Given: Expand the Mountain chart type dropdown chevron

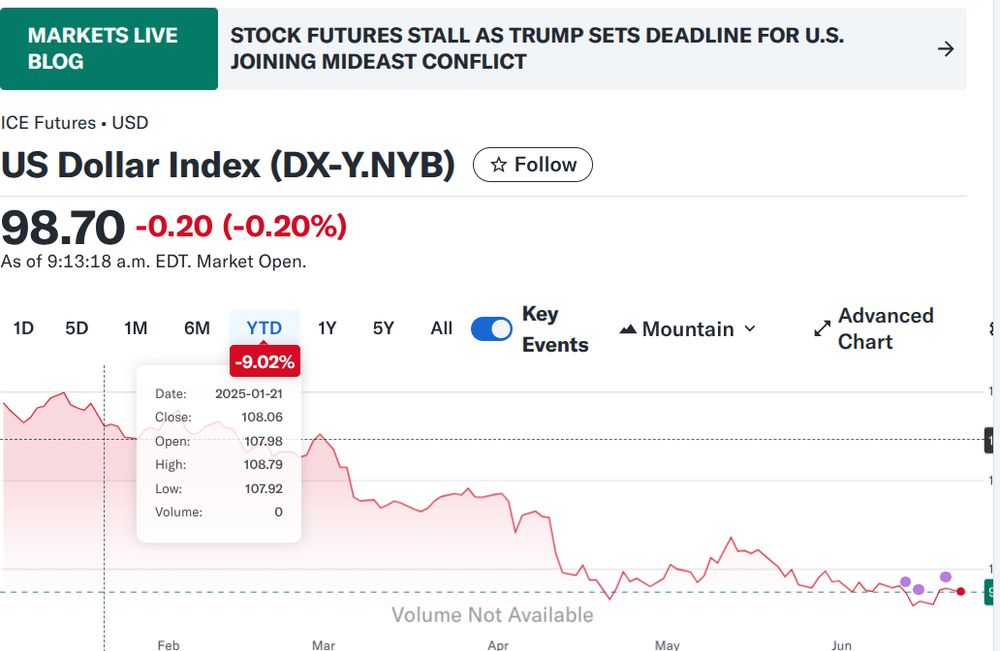Looking at the screenshot, I should point(750,329).
